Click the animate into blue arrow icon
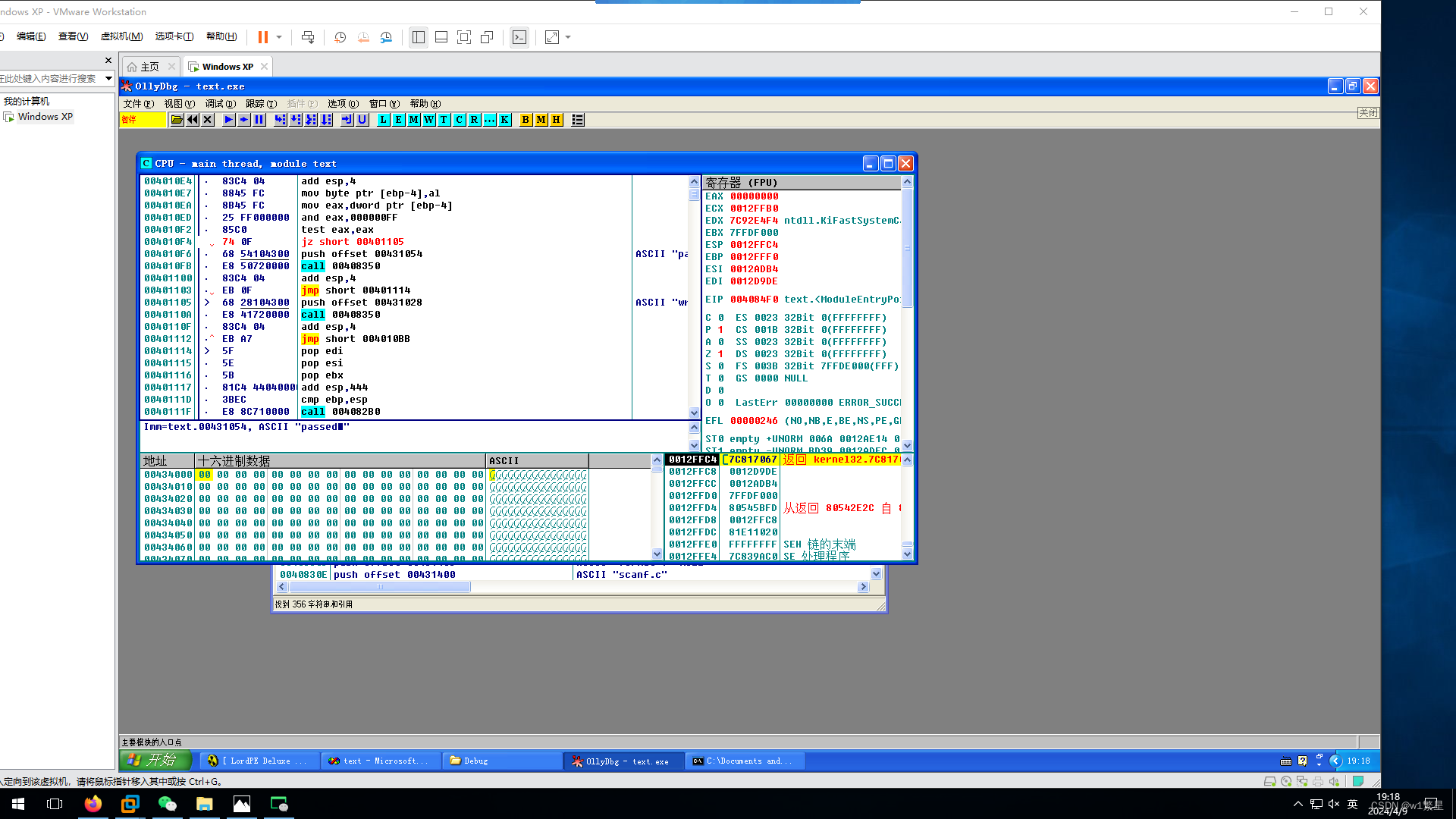Screen dimensions: 1456x819 tap(243, 120)
